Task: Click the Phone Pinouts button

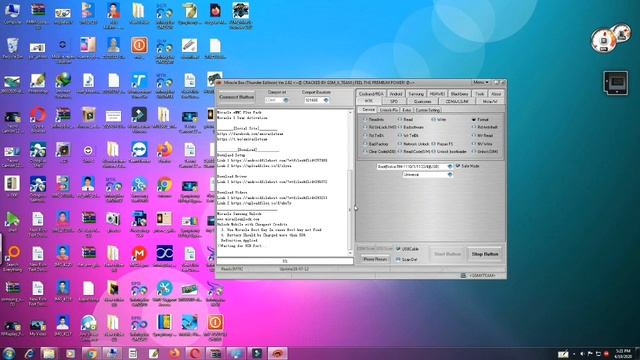Action: point(375,259)
